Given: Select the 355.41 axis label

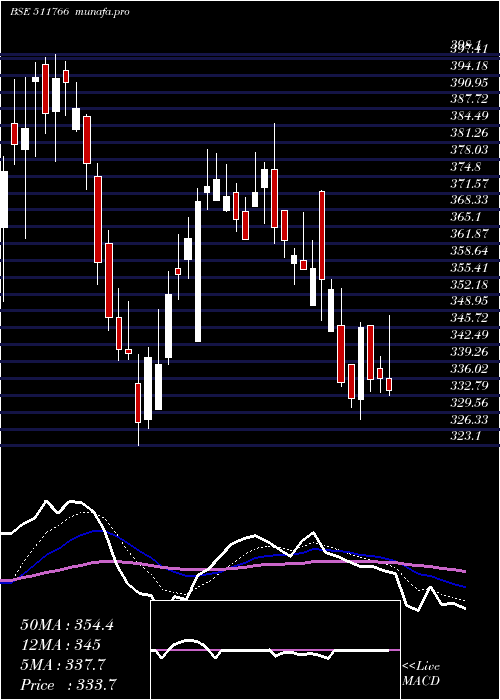Looking at the screenshot, I should [469, 267].
